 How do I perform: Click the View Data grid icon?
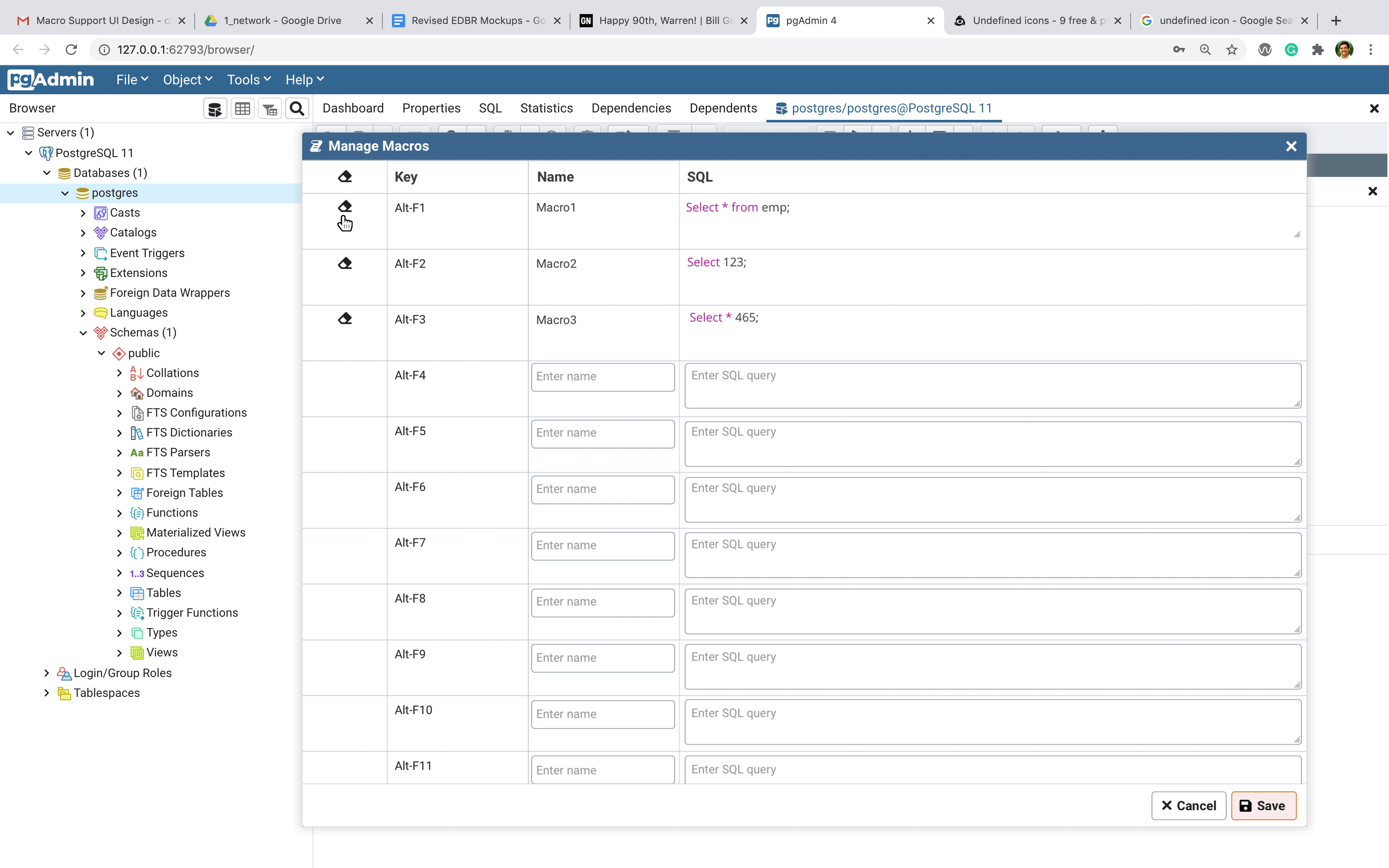[x=242, y=108]
